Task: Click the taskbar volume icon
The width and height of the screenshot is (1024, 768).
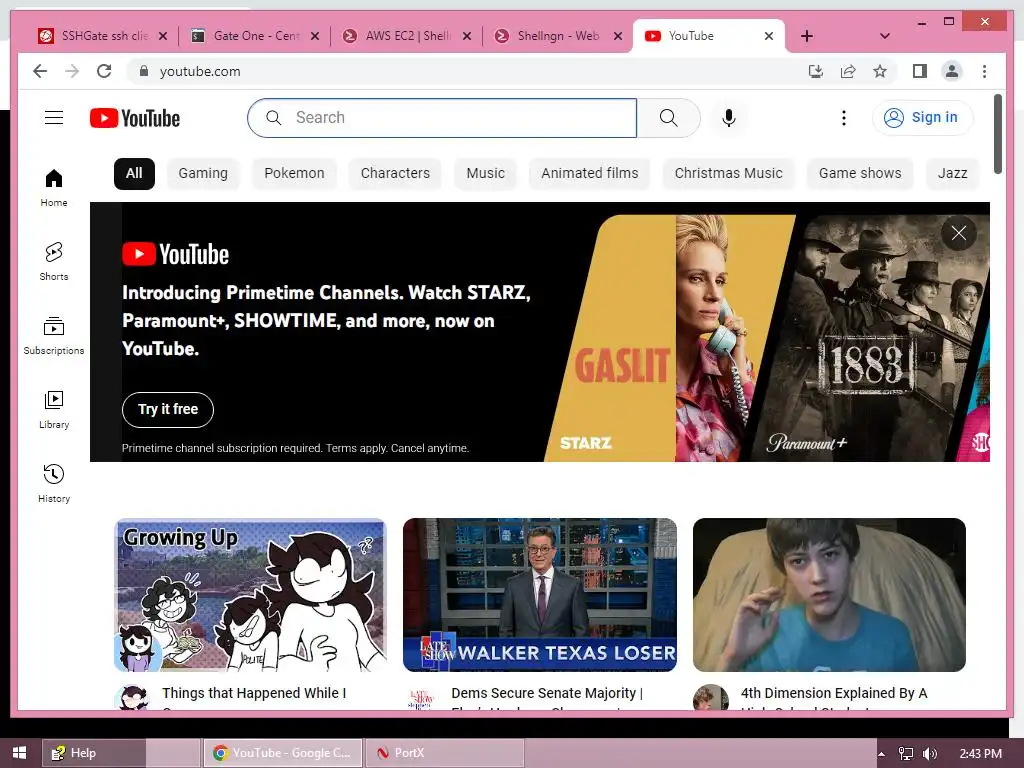Action: [930, 753]
